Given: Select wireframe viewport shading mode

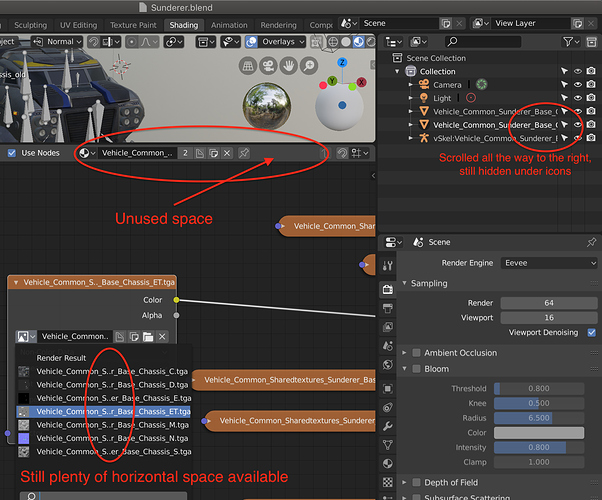Looking at the screenshot, I should (x=333, y=41).
